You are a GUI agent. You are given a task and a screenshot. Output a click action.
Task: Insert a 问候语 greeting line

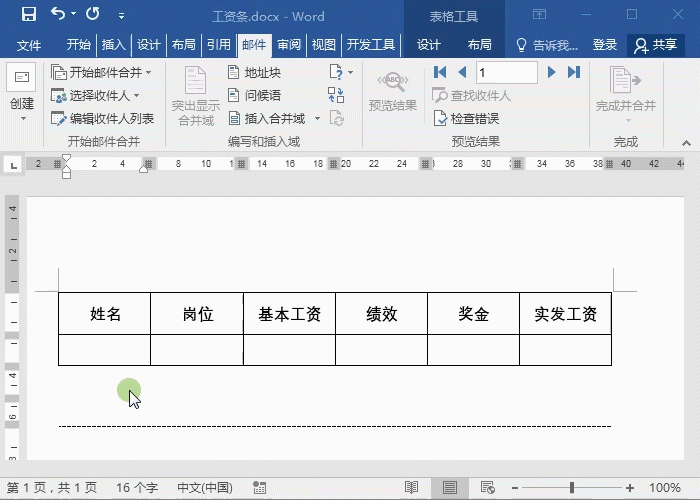pyautogui.click(x=254, y=96)
